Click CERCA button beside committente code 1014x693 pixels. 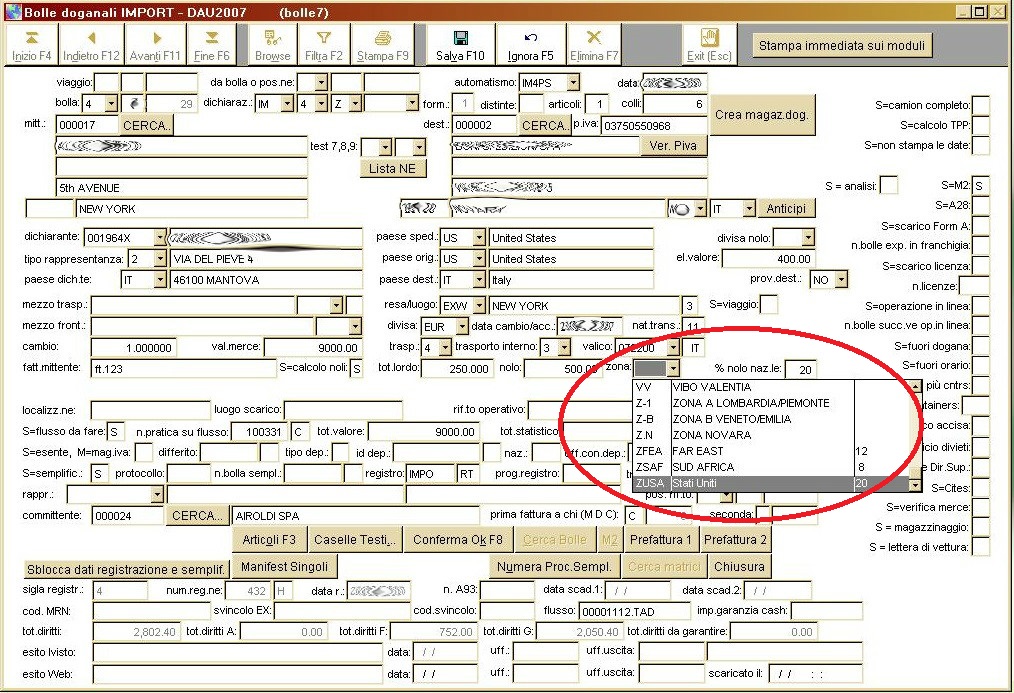coord(197,515)
